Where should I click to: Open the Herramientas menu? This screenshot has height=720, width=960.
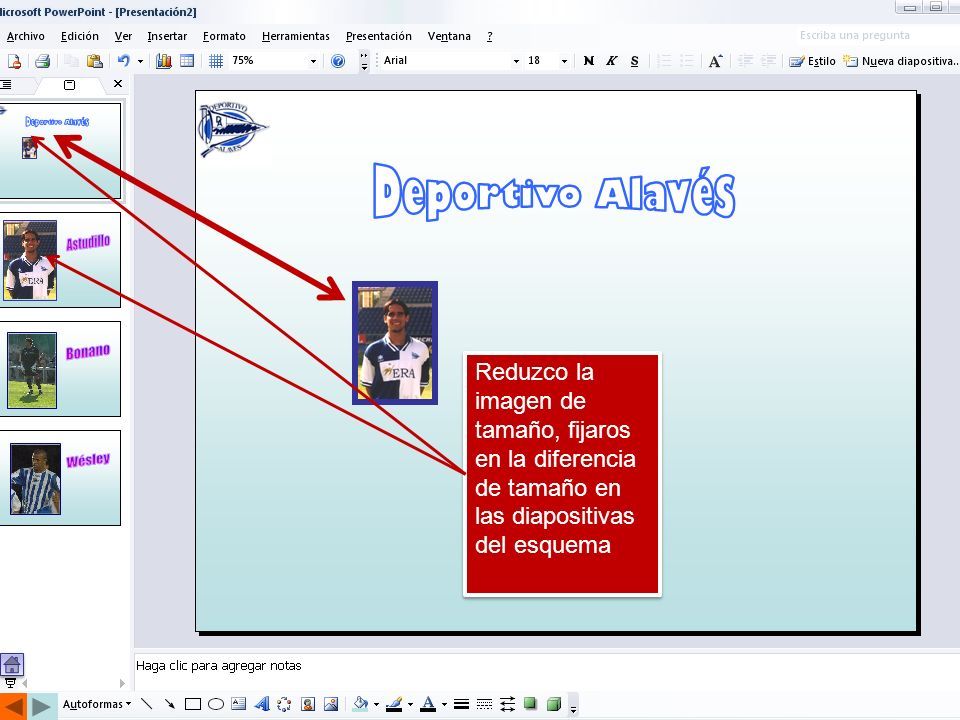[x=296, y=36]
